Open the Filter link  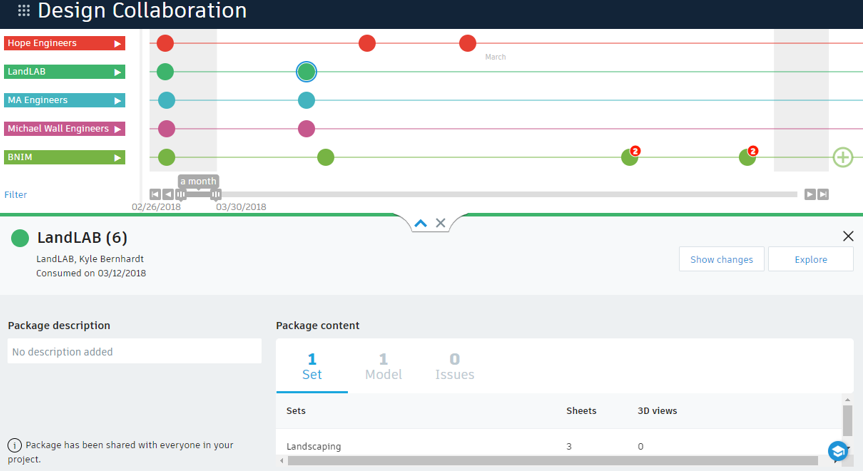pos(15,195)
